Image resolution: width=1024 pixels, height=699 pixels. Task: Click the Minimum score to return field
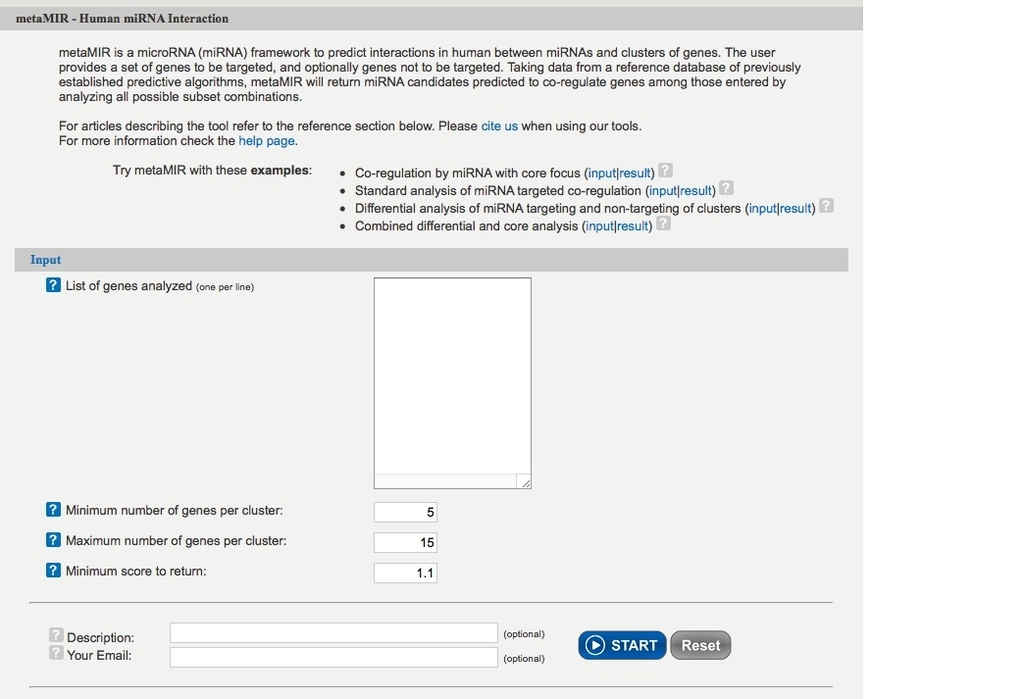[406, 573]
